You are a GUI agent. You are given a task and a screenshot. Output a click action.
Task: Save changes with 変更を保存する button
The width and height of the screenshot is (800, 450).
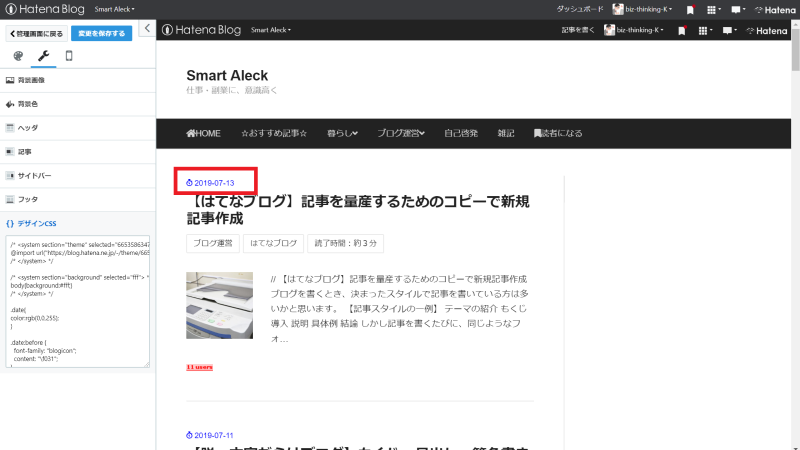tap(102, 34)
